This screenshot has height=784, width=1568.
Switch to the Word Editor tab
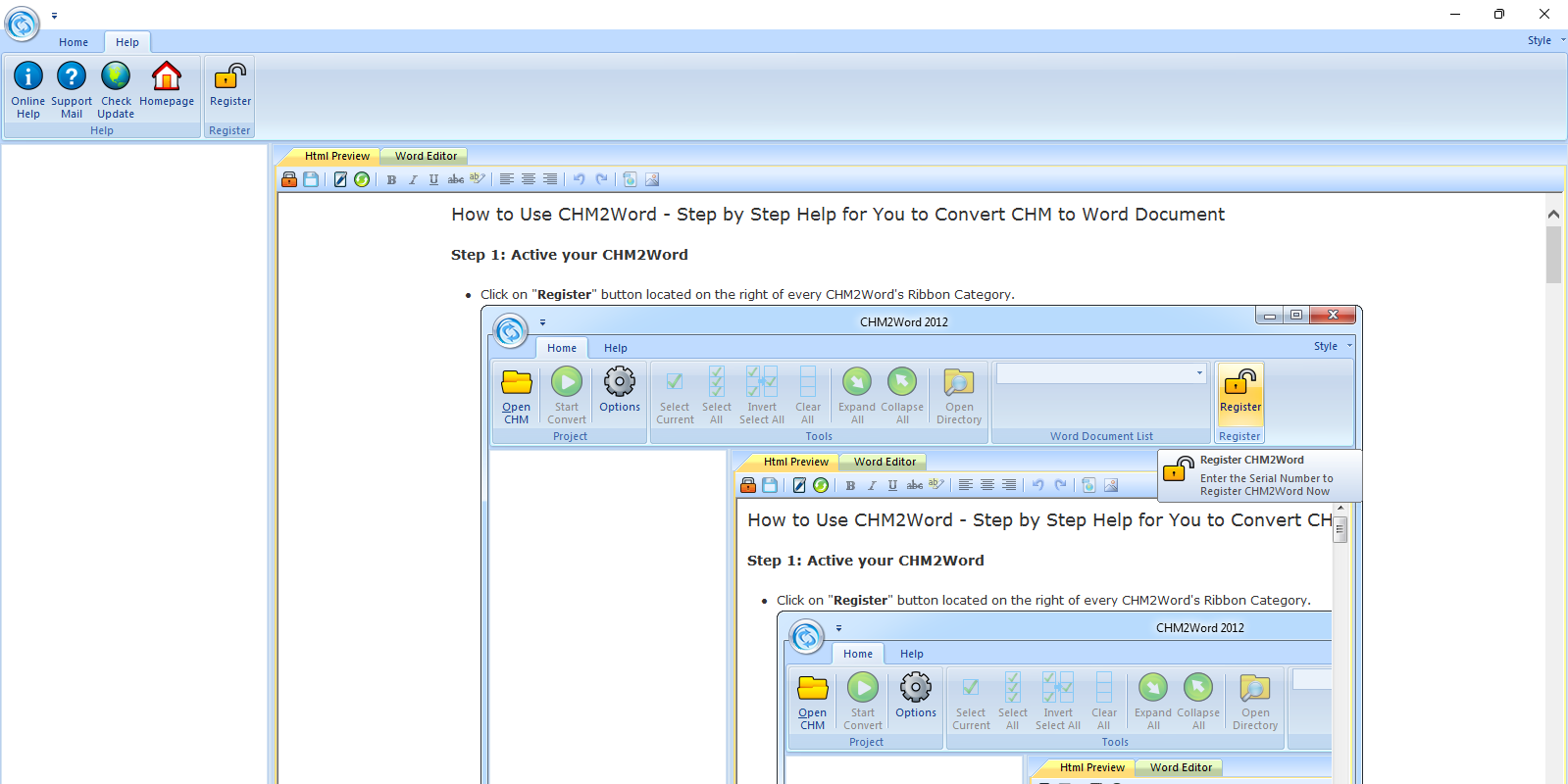pos(426,156)
